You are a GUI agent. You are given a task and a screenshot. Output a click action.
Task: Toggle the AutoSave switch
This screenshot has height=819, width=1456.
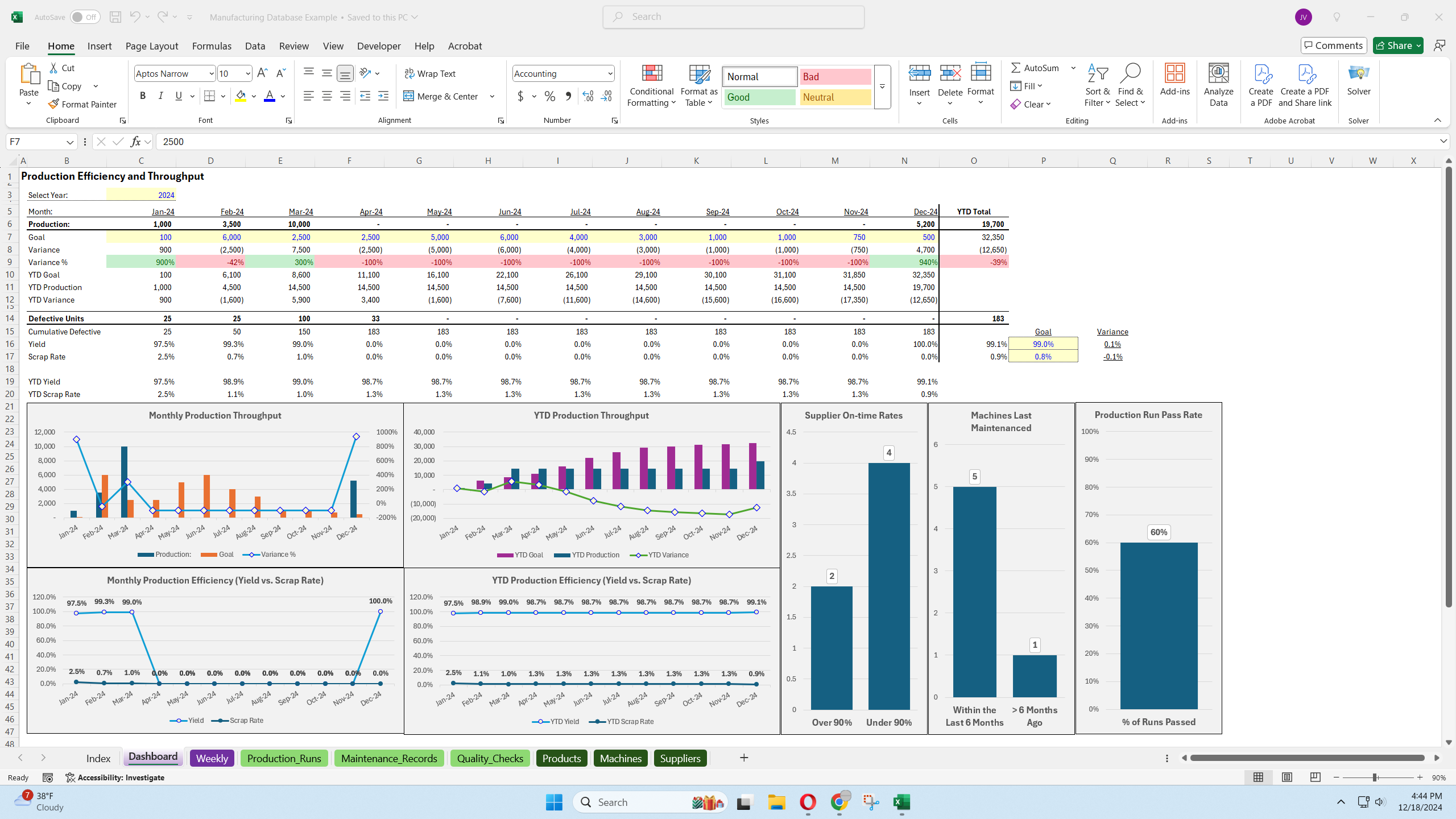pyautogui.click(x=85, y=17)
